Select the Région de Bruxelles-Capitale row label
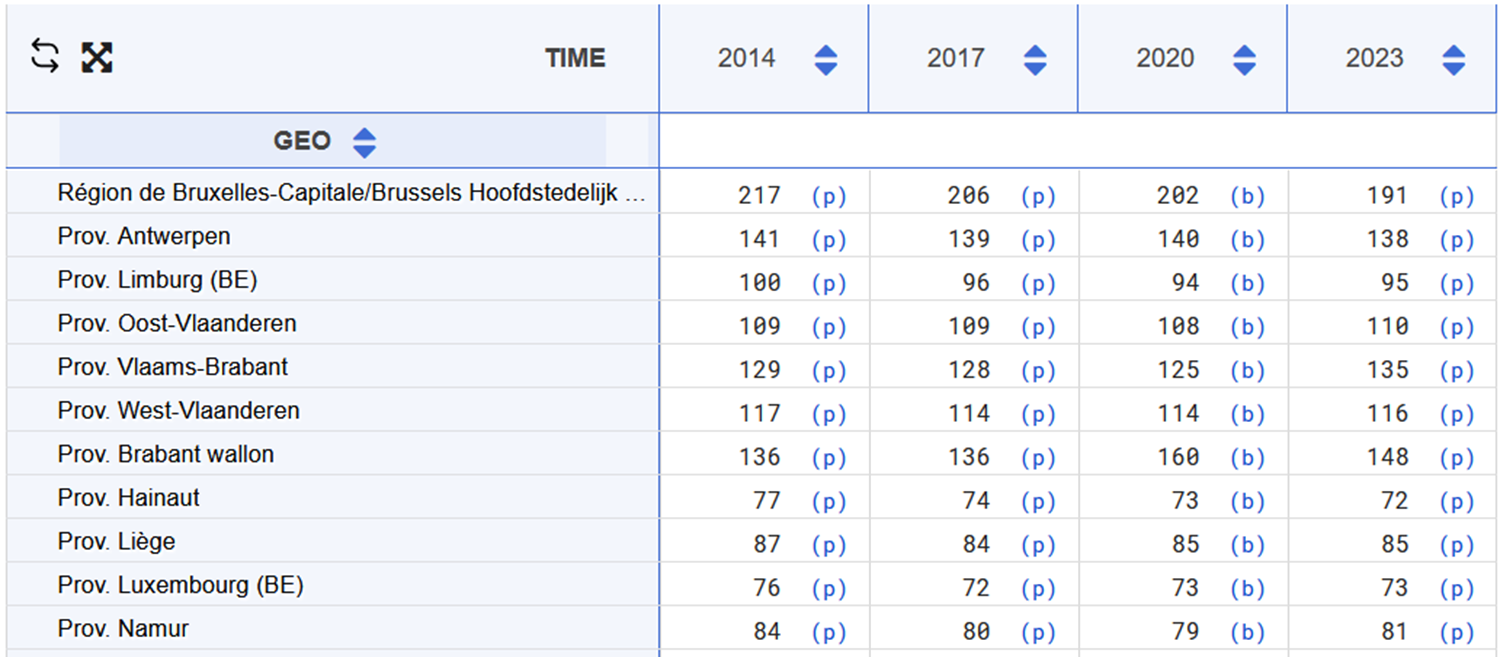The height and width of the screenshot is (657, 1500). coord(351,193)
